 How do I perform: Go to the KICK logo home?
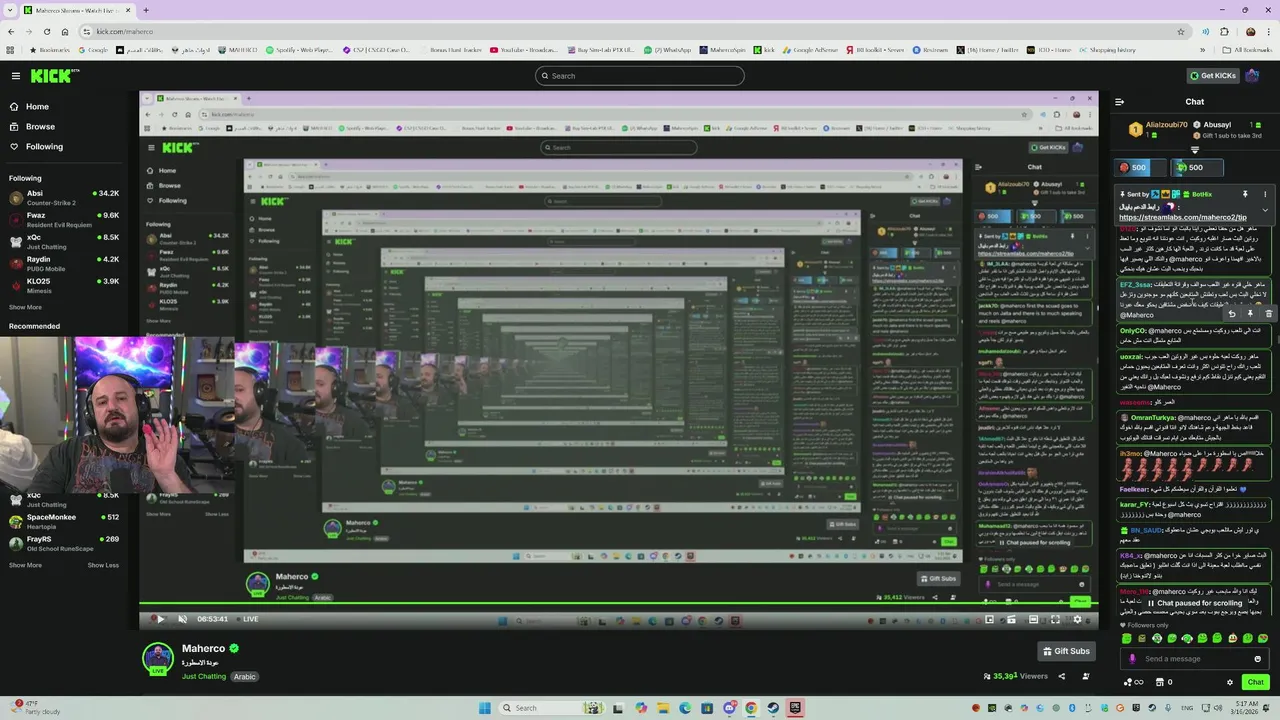point(50,76)
